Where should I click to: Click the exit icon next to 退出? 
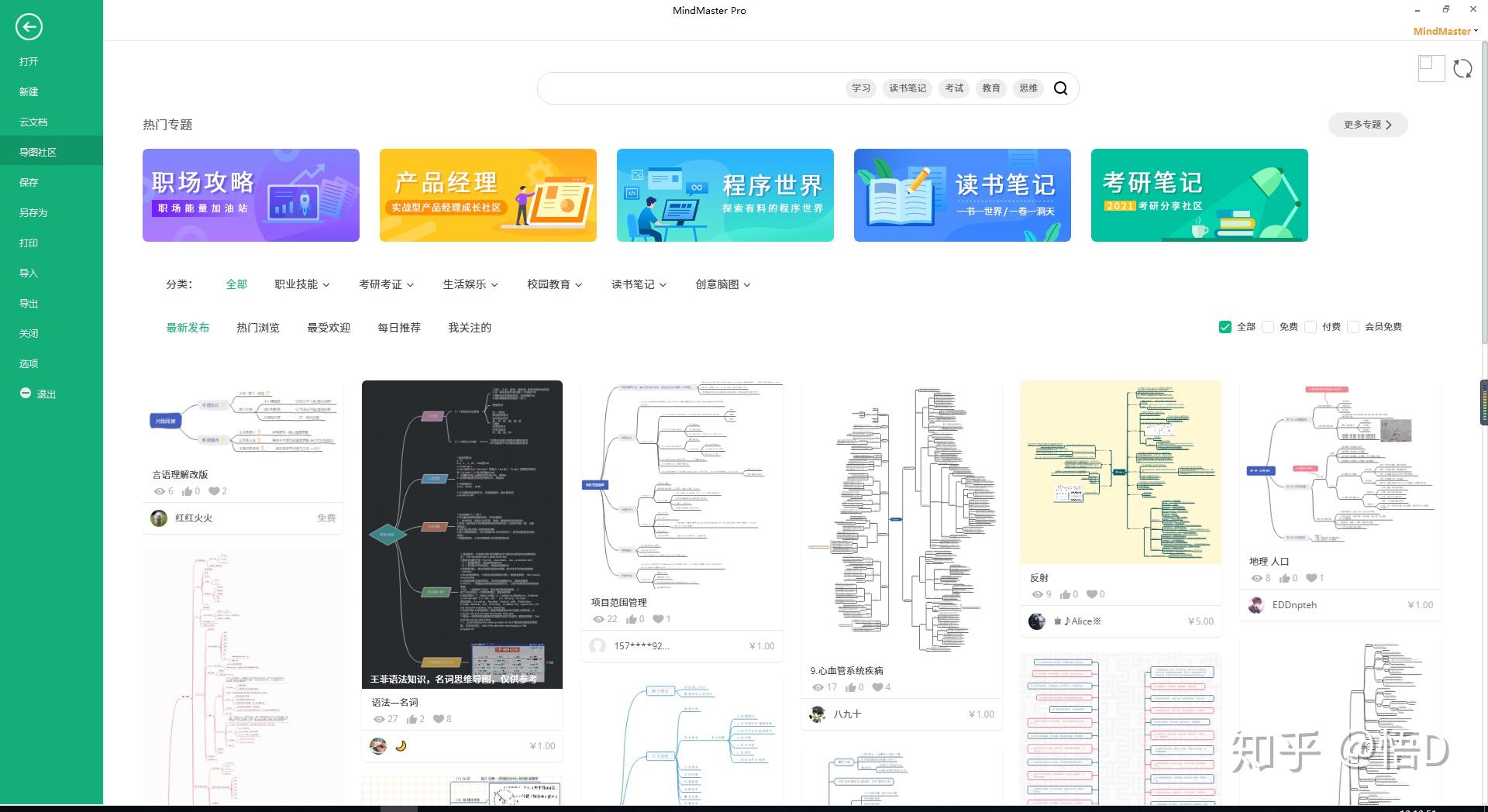[x=26, y=393]
